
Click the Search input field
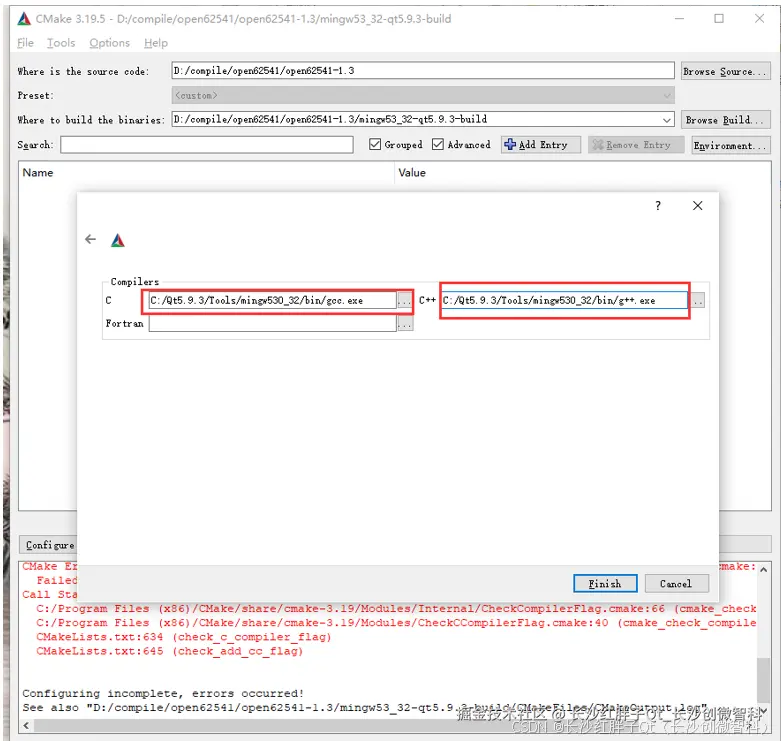pos(207,145)
